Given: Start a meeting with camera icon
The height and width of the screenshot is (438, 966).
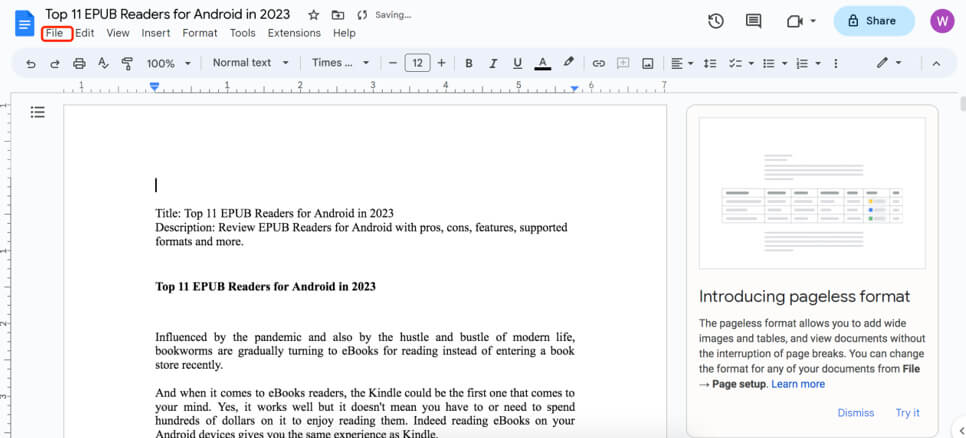Looking at the screenshot, I should pos(794,21).
